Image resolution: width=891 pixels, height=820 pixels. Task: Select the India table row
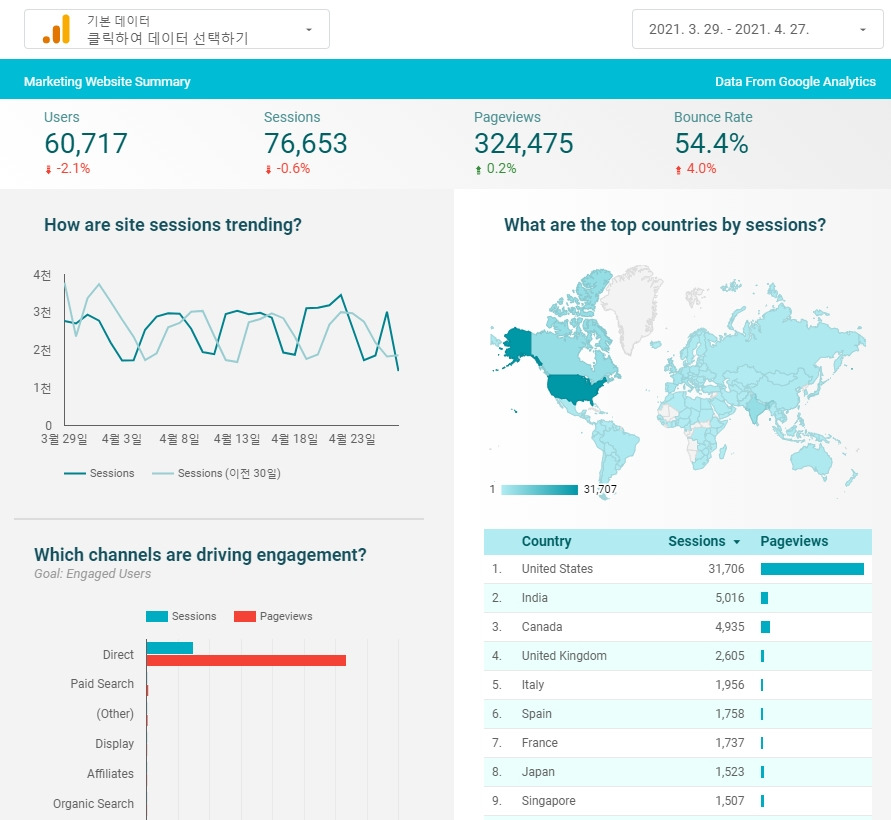[x=677, y=598]
